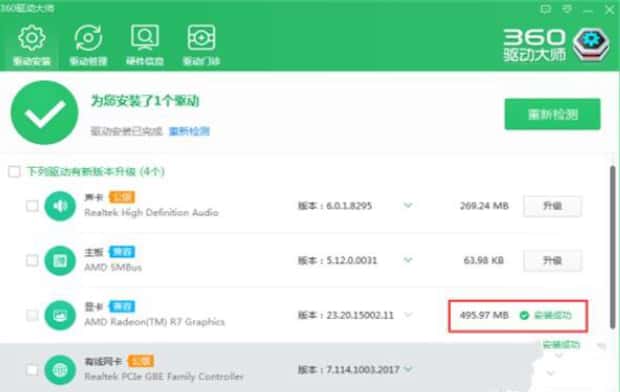620x392 pixels.
Task: Click the AMD SMBus motherboard icon
Action: 60,261
